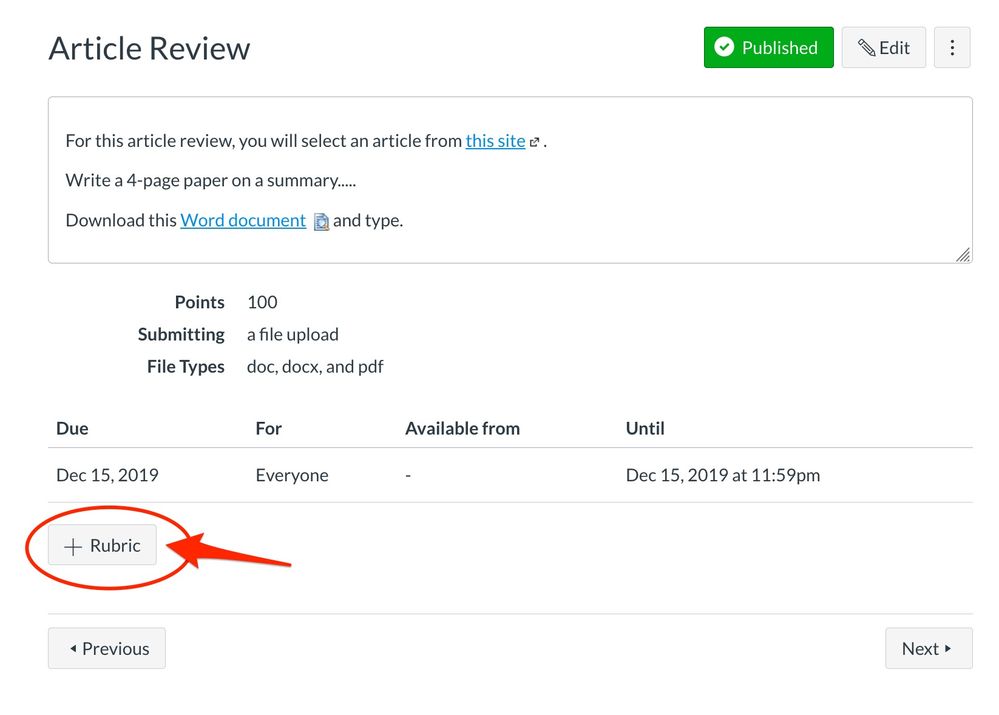
Task: Click the plus icon on the Rubric button
Action: pyautogui.click(x=73, y=547)
